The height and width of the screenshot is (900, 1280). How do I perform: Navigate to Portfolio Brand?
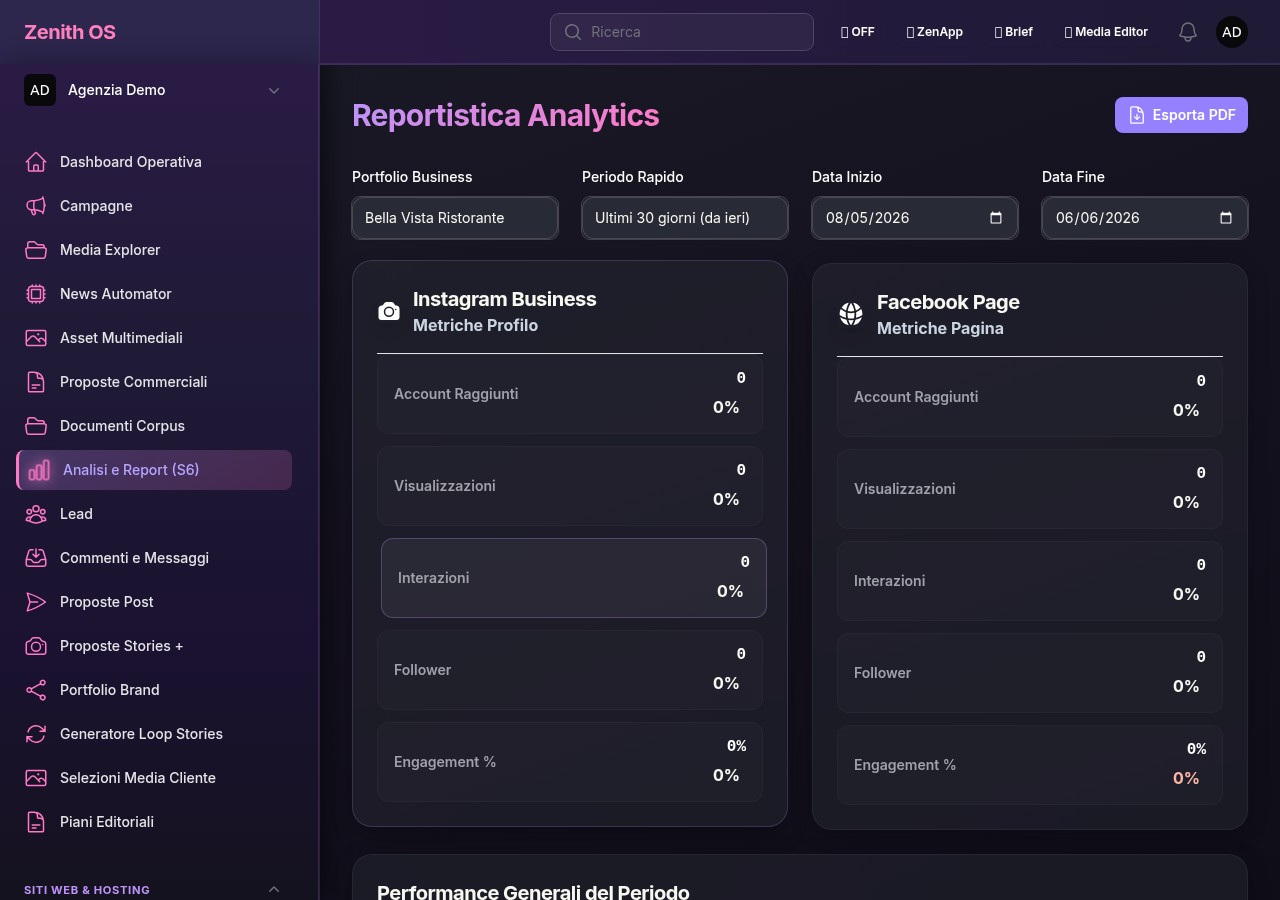pos(154,690)
